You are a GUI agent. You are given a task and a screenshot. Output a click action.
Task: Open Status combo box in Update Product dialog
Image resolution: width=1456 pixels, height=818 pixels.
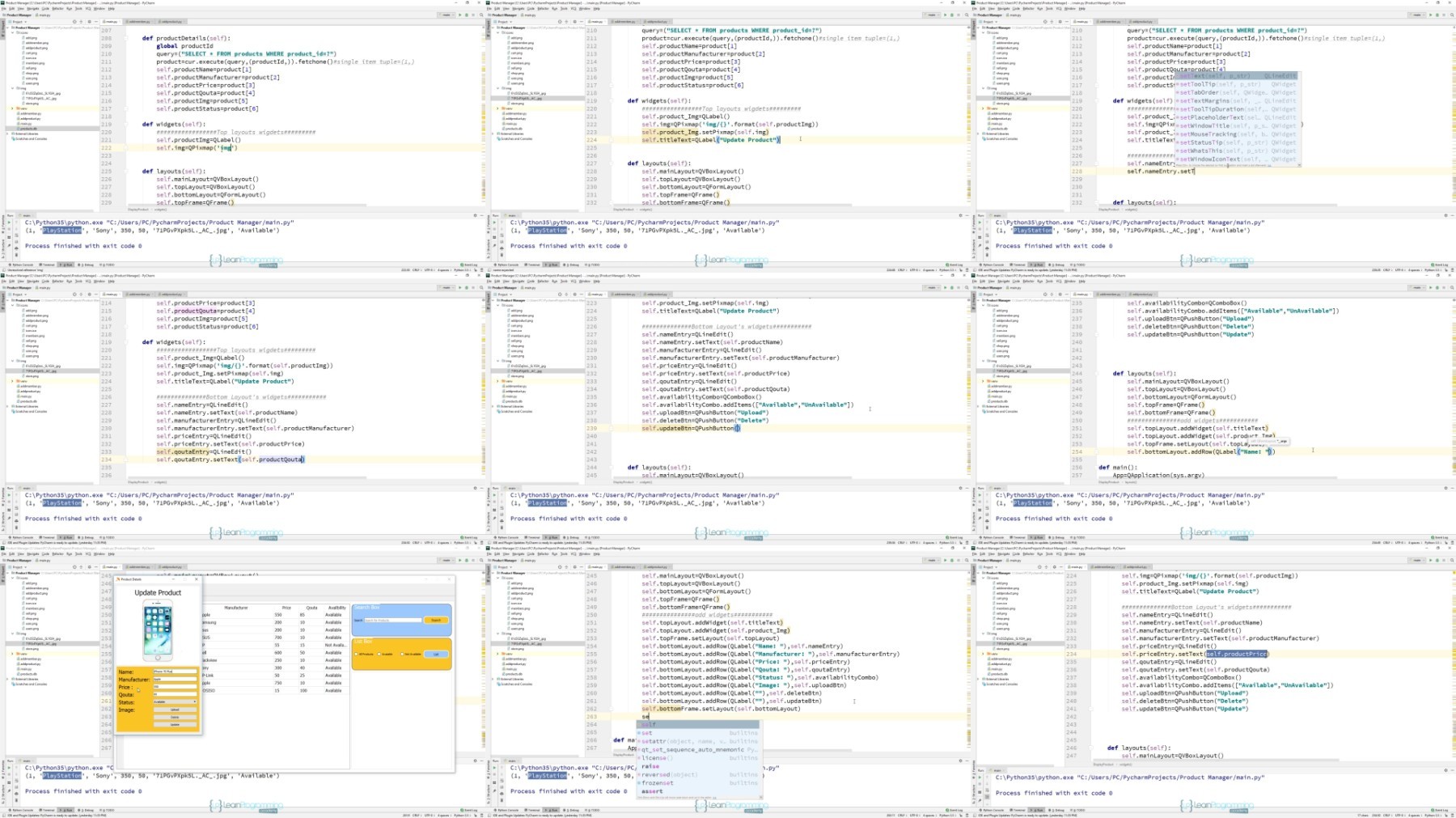point(175,701)
